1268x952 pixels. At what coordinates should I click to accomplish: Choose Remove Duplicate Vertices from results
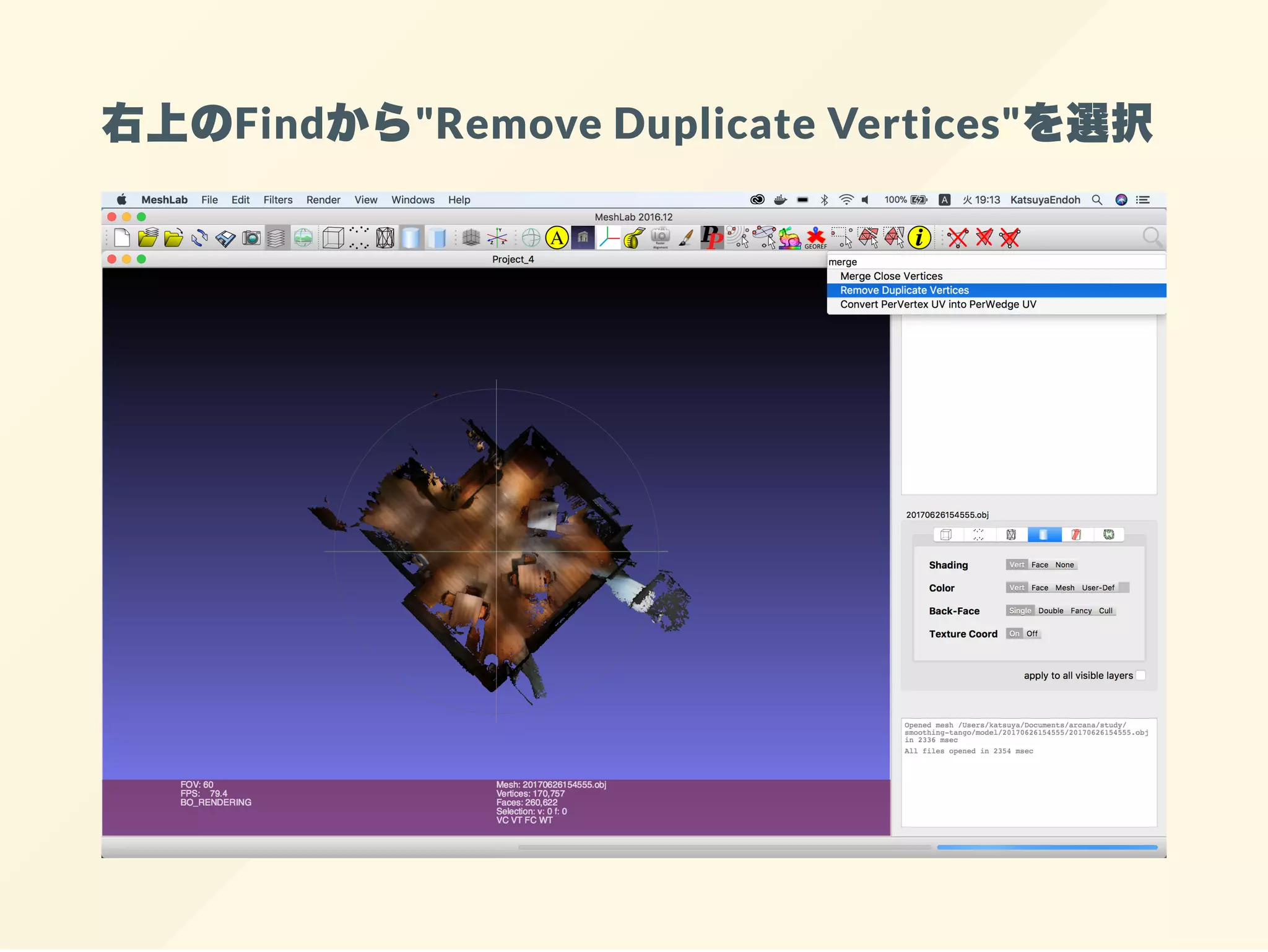pos(997,291)
